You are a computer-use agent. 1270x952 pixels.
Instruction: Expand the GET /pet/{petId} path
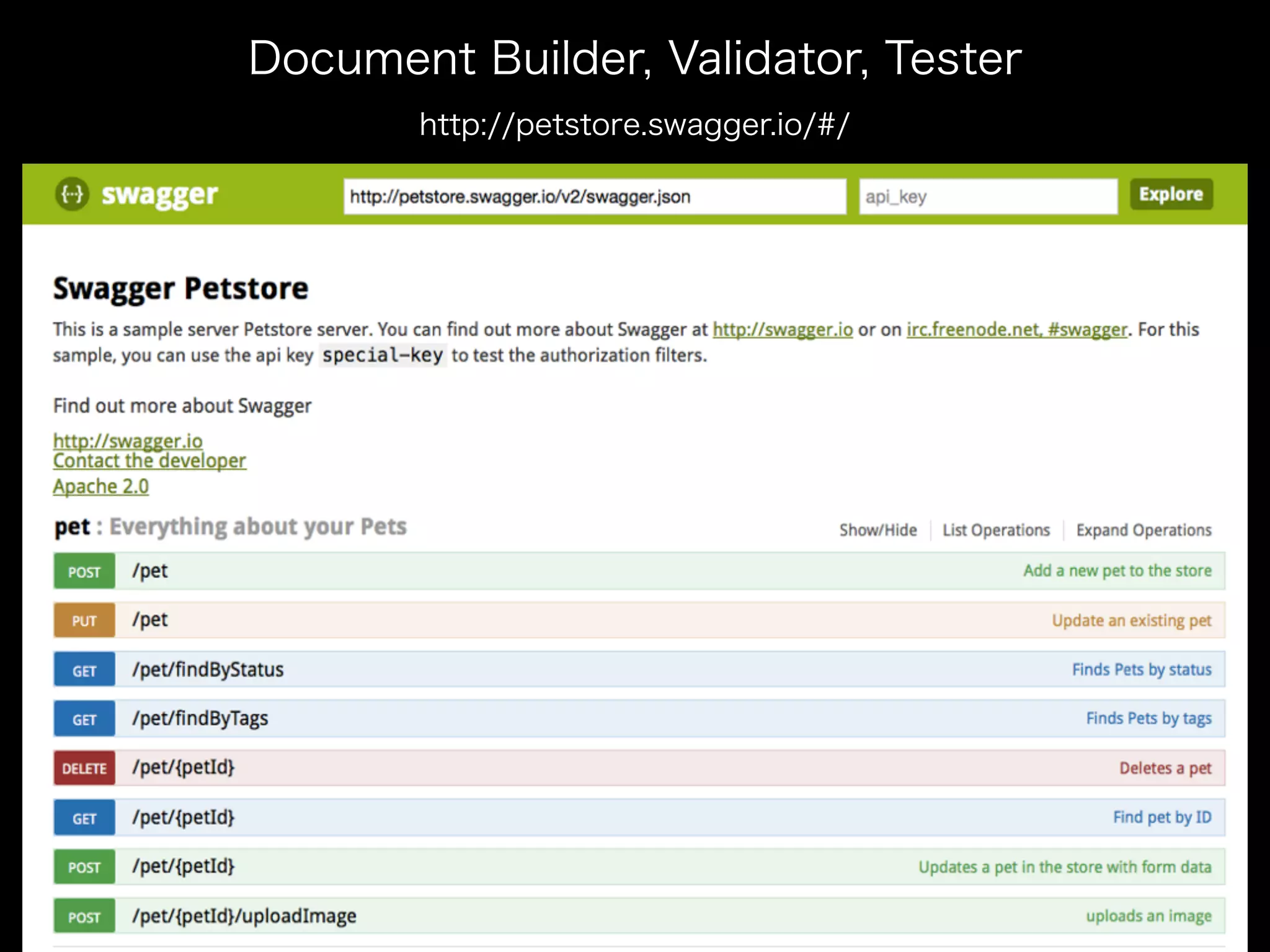[184, 818]
